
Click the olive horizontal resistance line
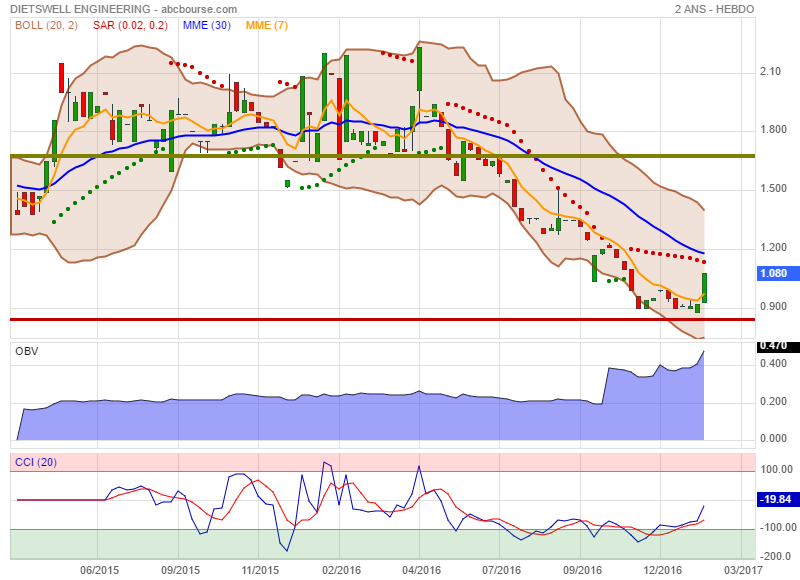coord(383,156)
